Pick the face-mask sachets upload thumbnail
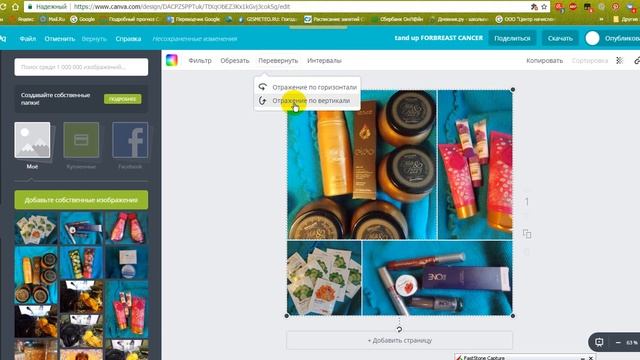 (36, 228)
